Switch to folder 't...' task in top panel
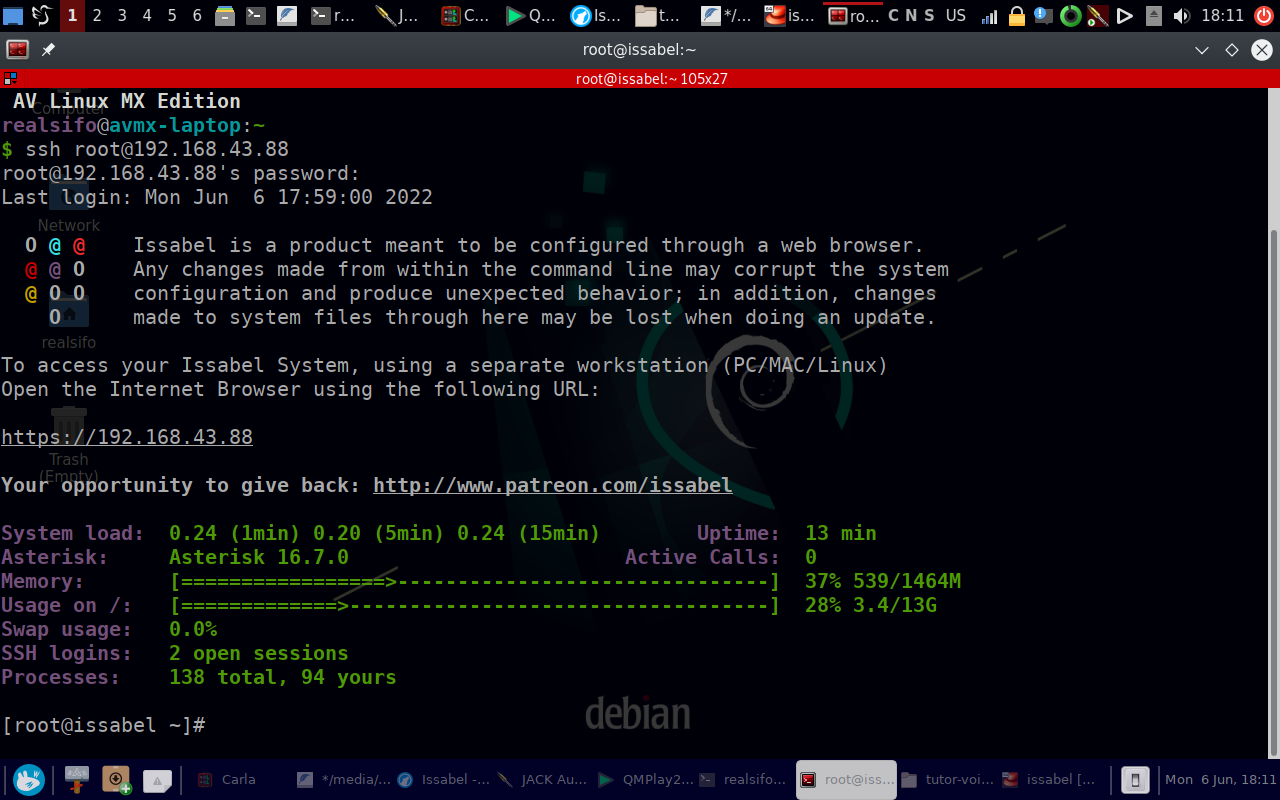The height and width of the screenshot is (800, 1280). pyautogui.click(x=659, y=16)
